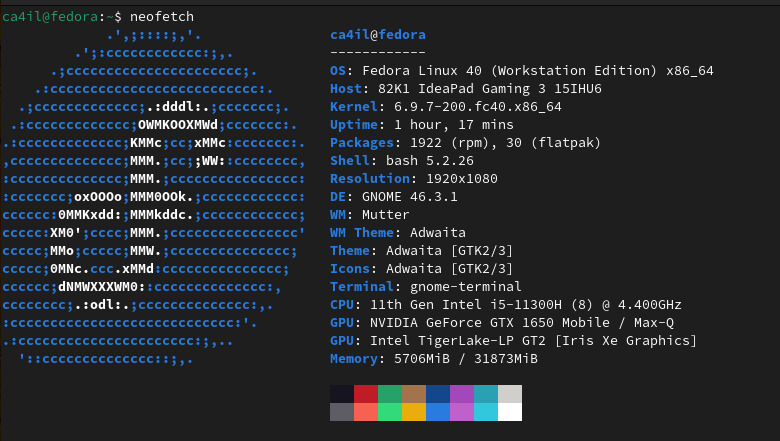The image size is (780, 441).
Task: Click the bright magenta color block
Action: point(462,412)
